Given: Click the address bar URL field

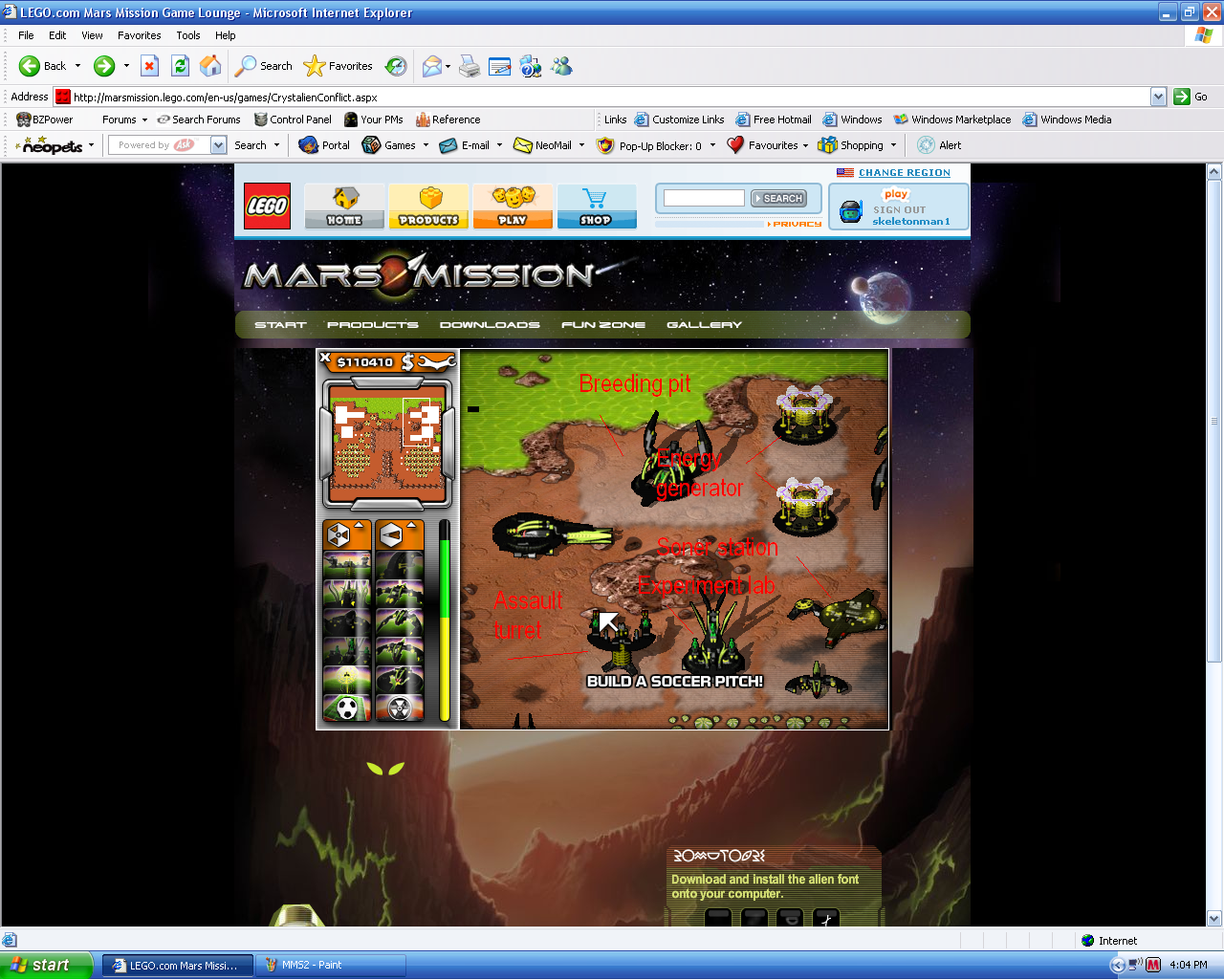Looking at the screenshot, I should point(602,97).
